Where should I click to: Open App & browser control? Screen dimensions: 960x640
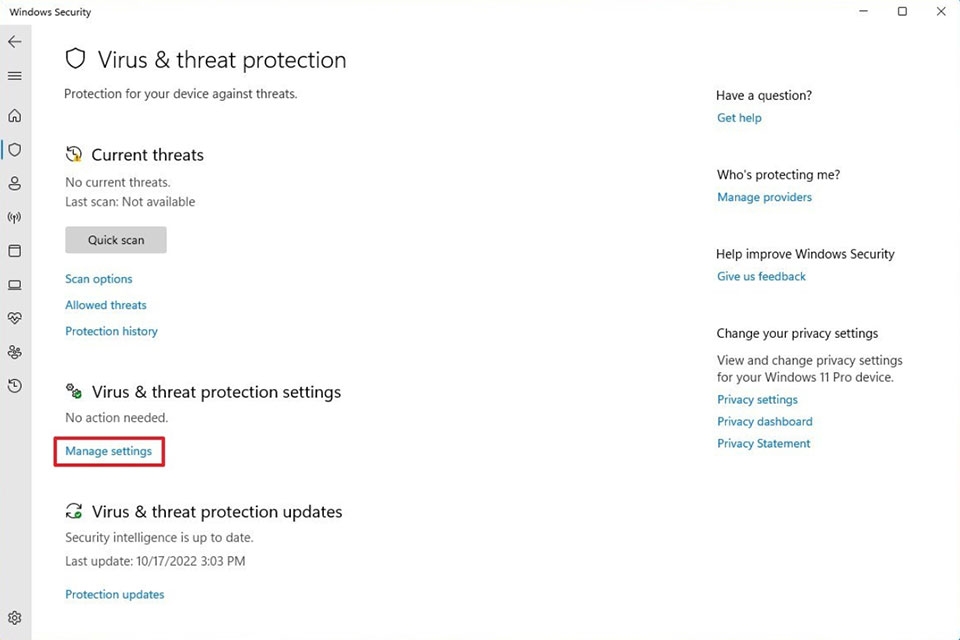(x=14, y=251)
